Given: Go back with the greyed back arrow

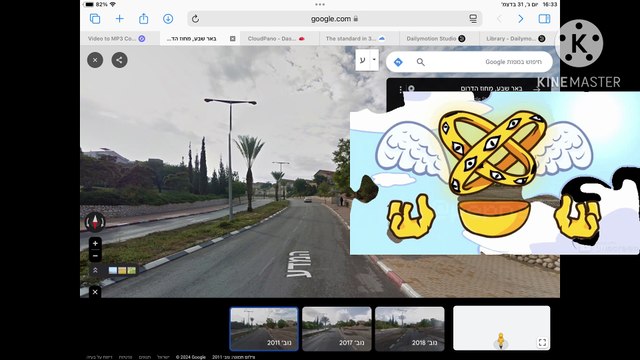Looking at the screenshot, I should point(499,19).
